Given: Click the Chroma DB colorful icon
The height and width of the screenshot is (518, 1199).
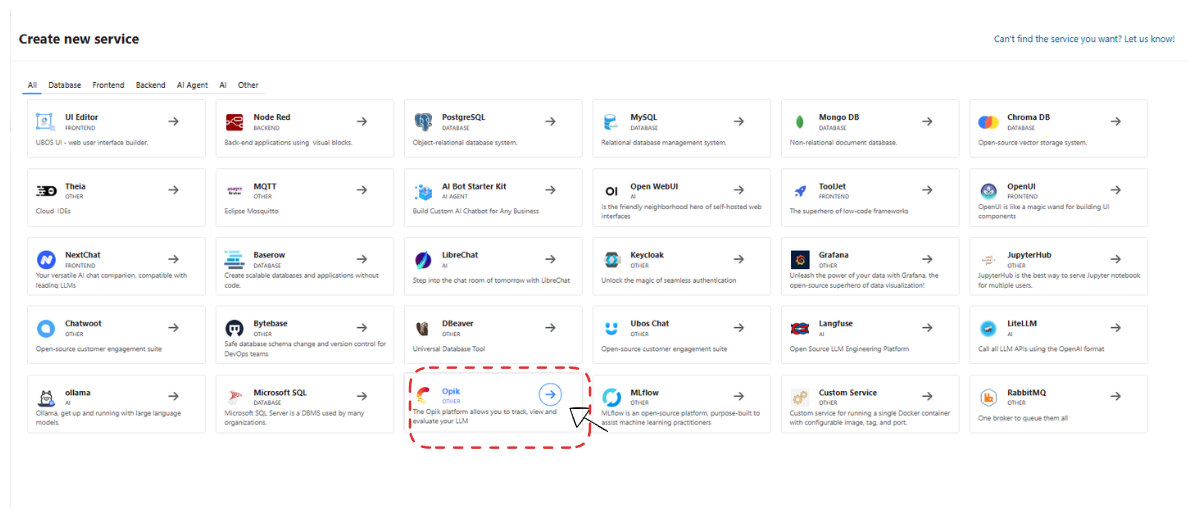Looking at the screenshot, I should click(x=988, y=122).
